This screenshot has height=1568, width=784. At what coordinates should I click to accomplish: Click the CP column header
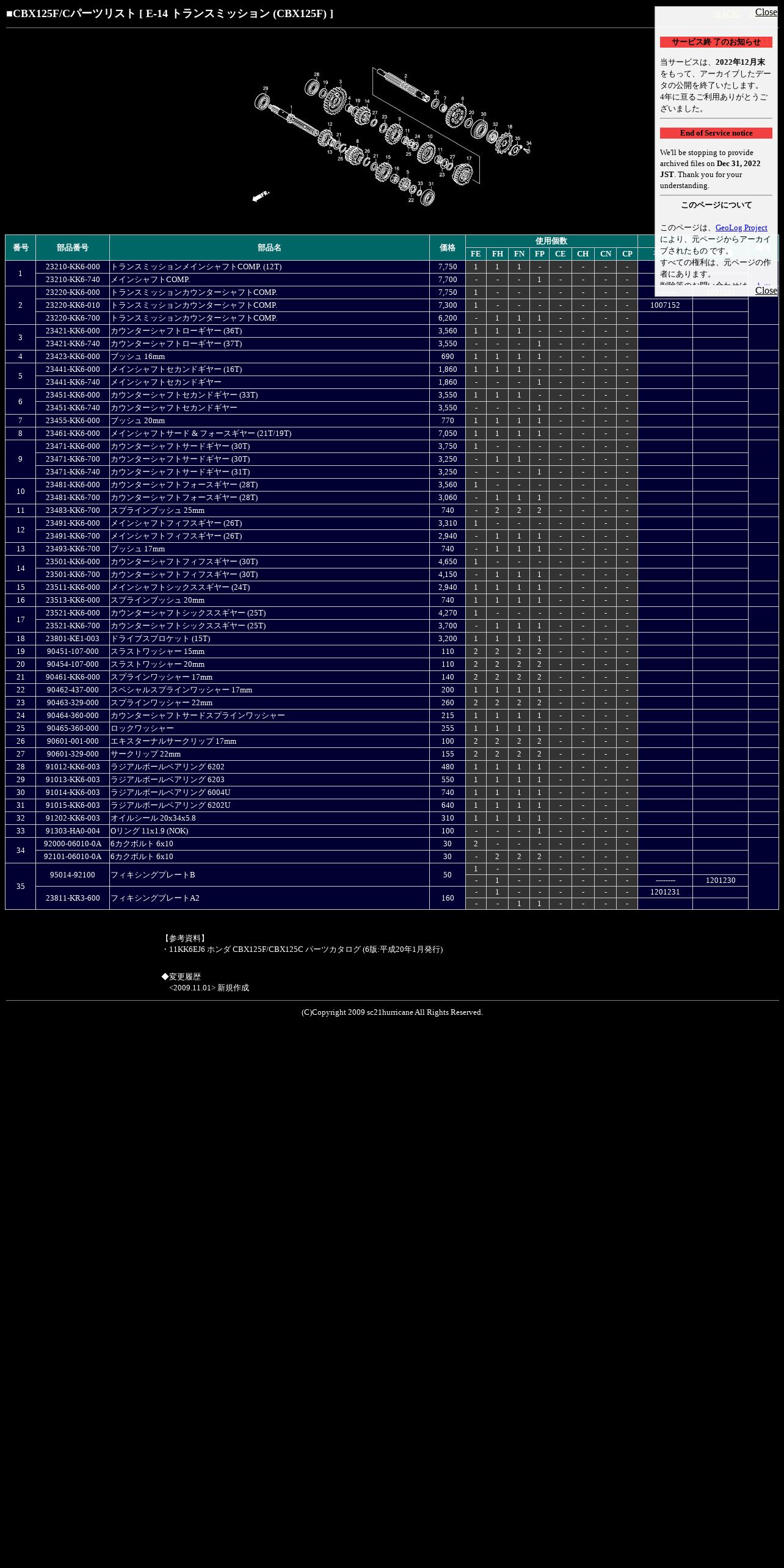(x=627, y=254)
